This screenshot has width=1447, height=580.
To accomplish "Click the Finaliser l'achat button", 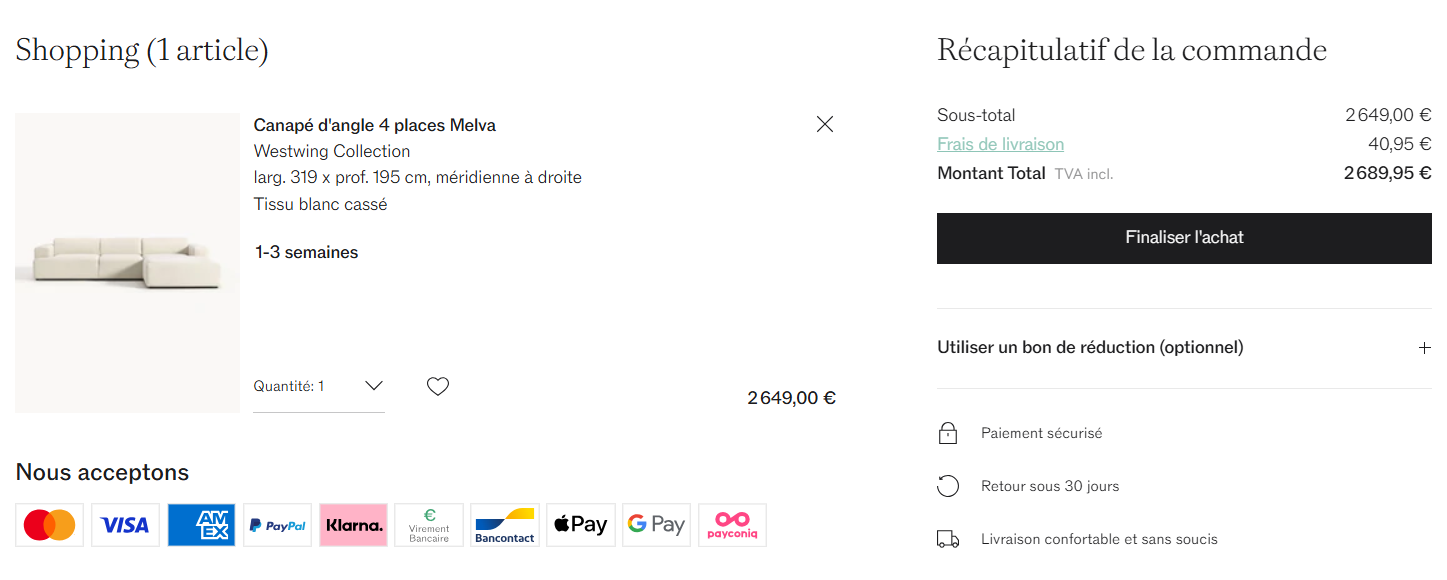I will (x=1184, y=238).
